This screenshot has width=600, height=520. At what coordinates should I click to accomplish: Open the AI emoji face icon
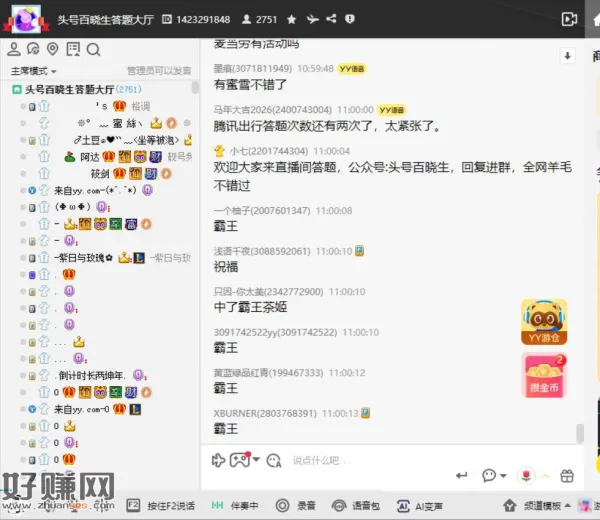point(274,461)
